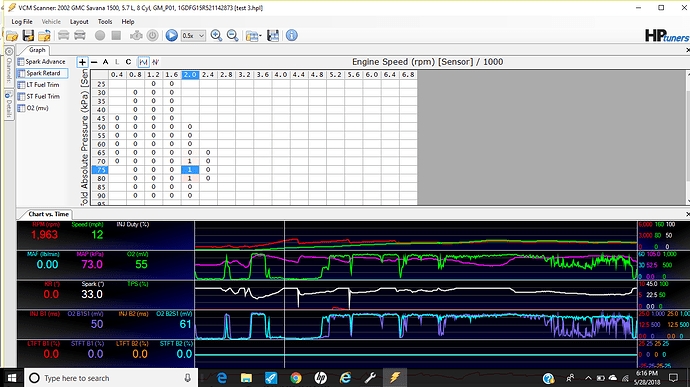Viewport: 690px width, 387px height.
Task: Open Internet Explorer from the taskbar
Action: pos(345,378)
